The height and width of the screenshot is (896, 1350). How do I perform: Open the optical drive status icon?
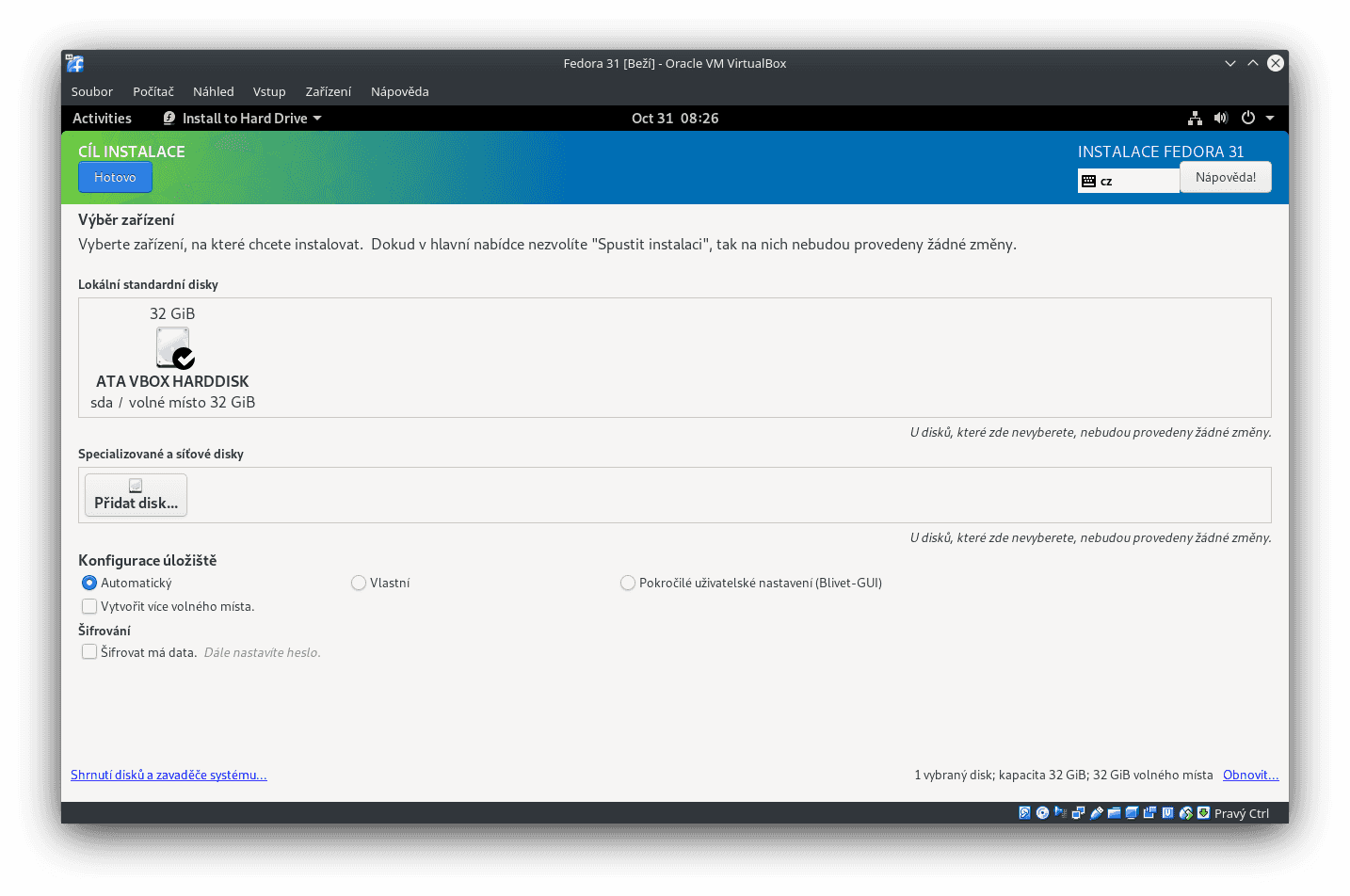1042,812
